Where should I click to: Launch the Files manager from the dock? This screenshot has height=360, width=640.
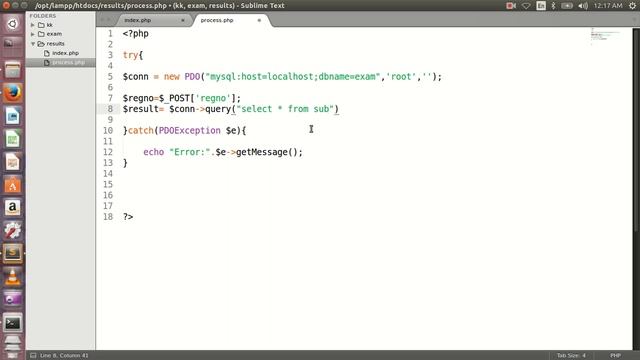(x=12, y=70)
